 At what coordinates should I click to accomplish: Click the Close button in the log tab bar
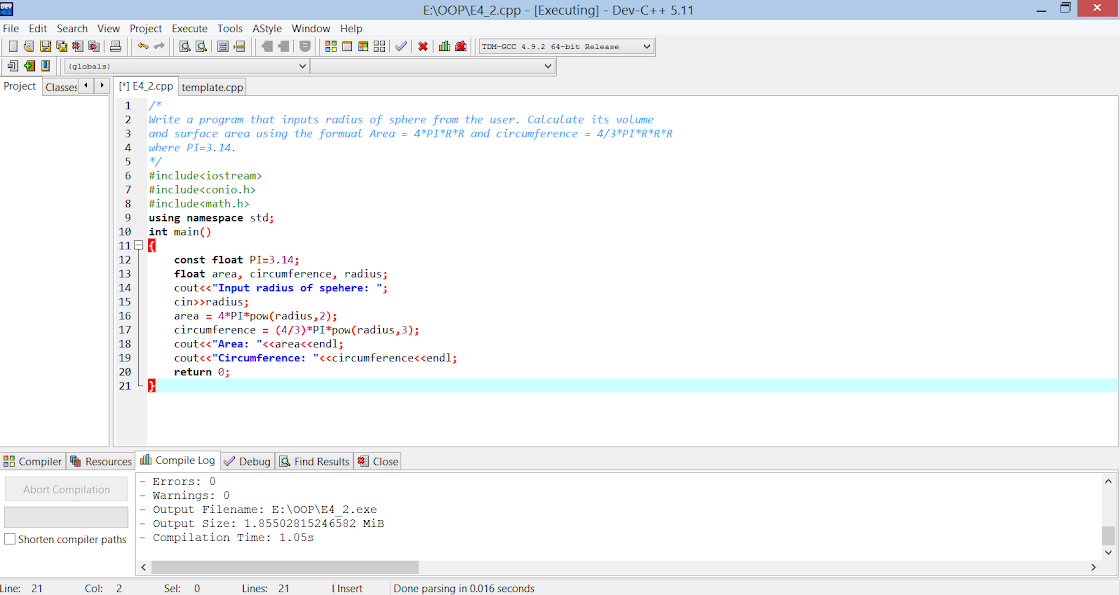pos(376,461)
